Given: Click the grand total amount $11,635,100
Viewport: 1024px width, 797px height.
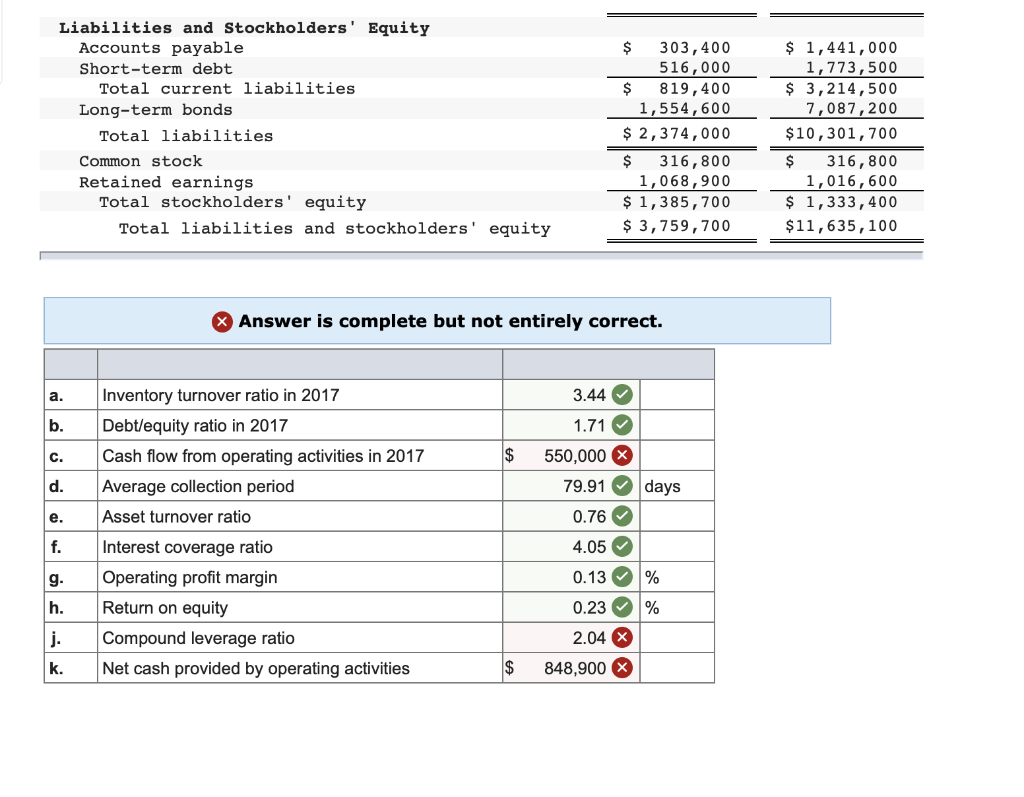Looking at the screenshot, I should click(841, 226).
